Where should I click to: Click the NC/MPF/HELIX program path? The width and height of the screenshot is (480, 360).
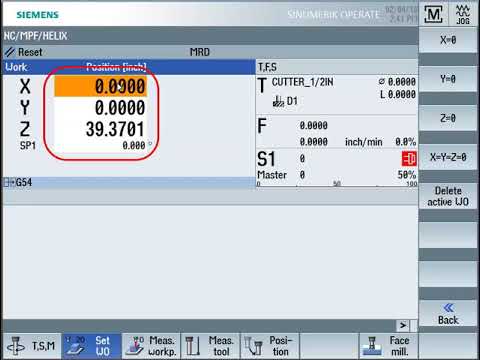(35, 36)
